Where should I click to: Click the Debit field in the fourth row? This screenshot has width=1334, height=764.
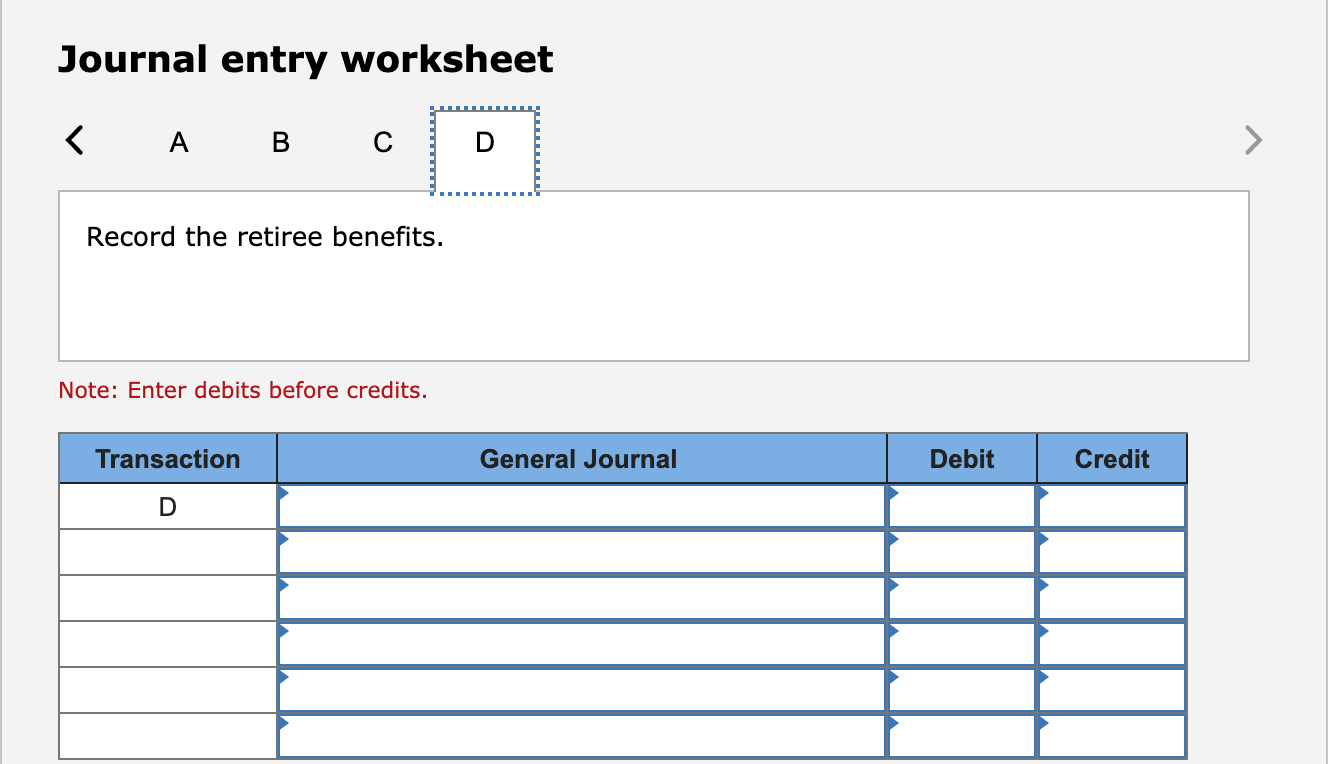pos(960,643)
